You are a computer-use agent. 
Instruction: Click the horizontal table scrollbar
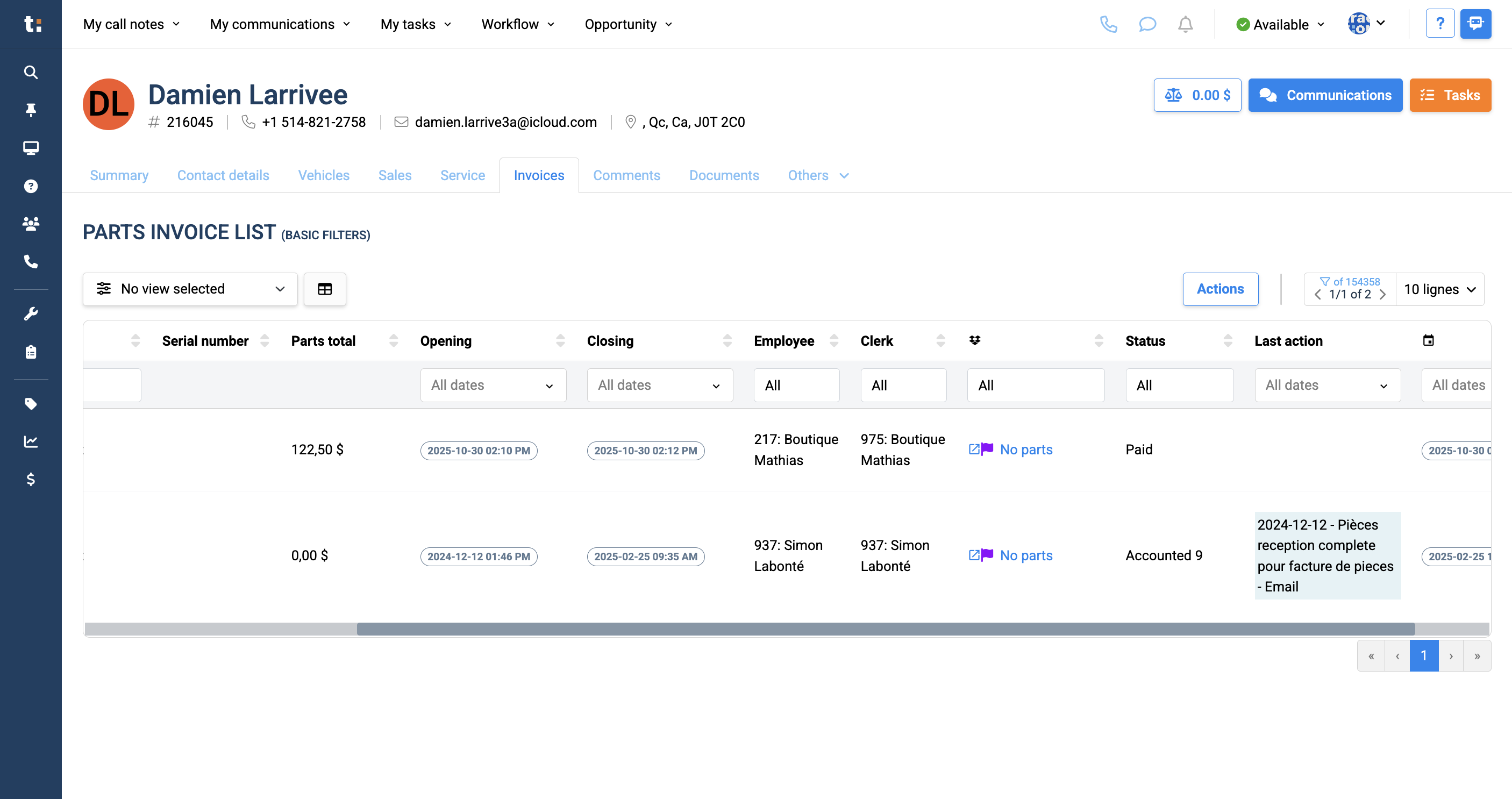pos(886,629)
